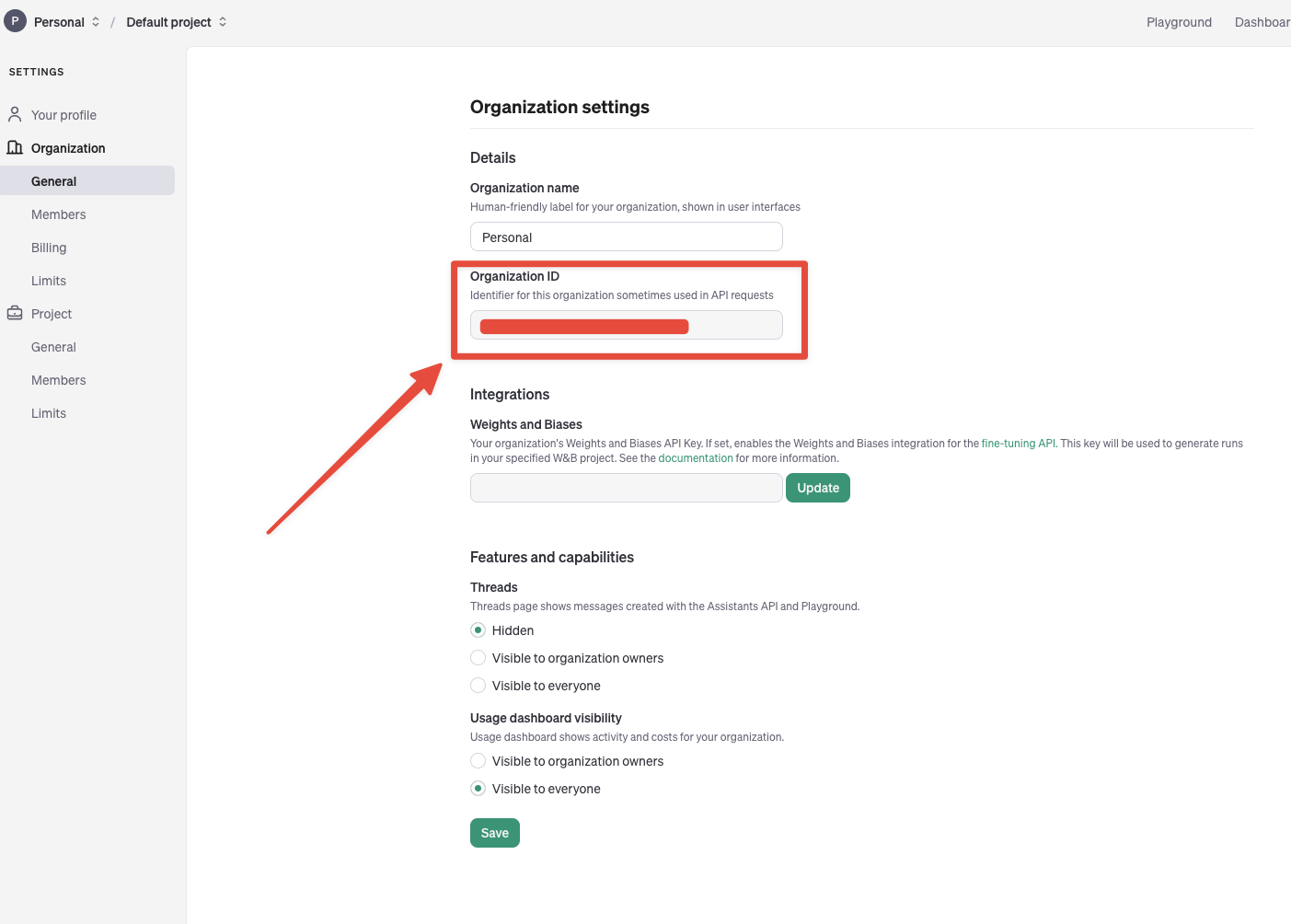Open the Playground tab
Screen dimensions: 1291x924
point(1179,22)
